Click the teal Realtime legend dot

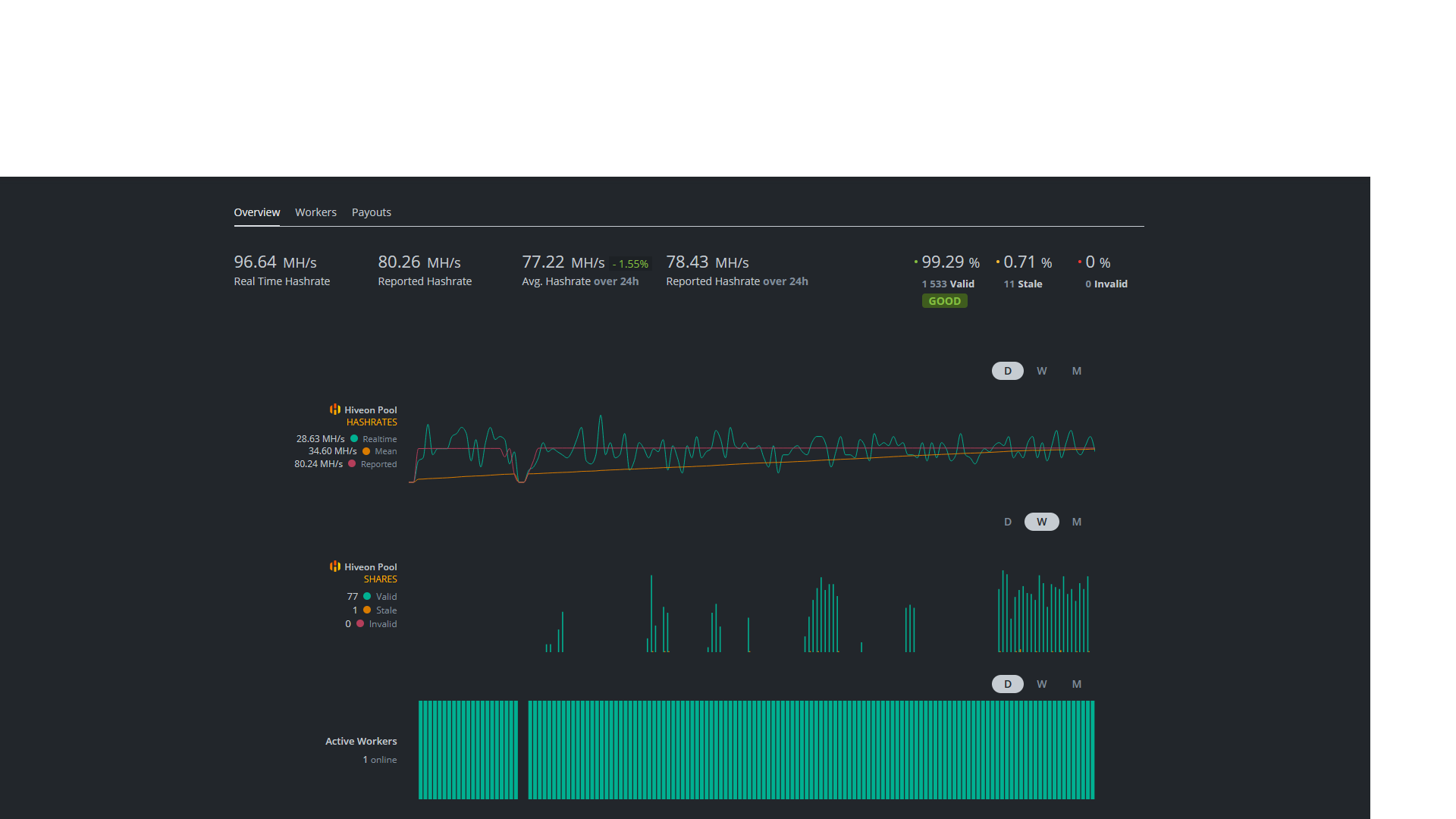(354, 438)
